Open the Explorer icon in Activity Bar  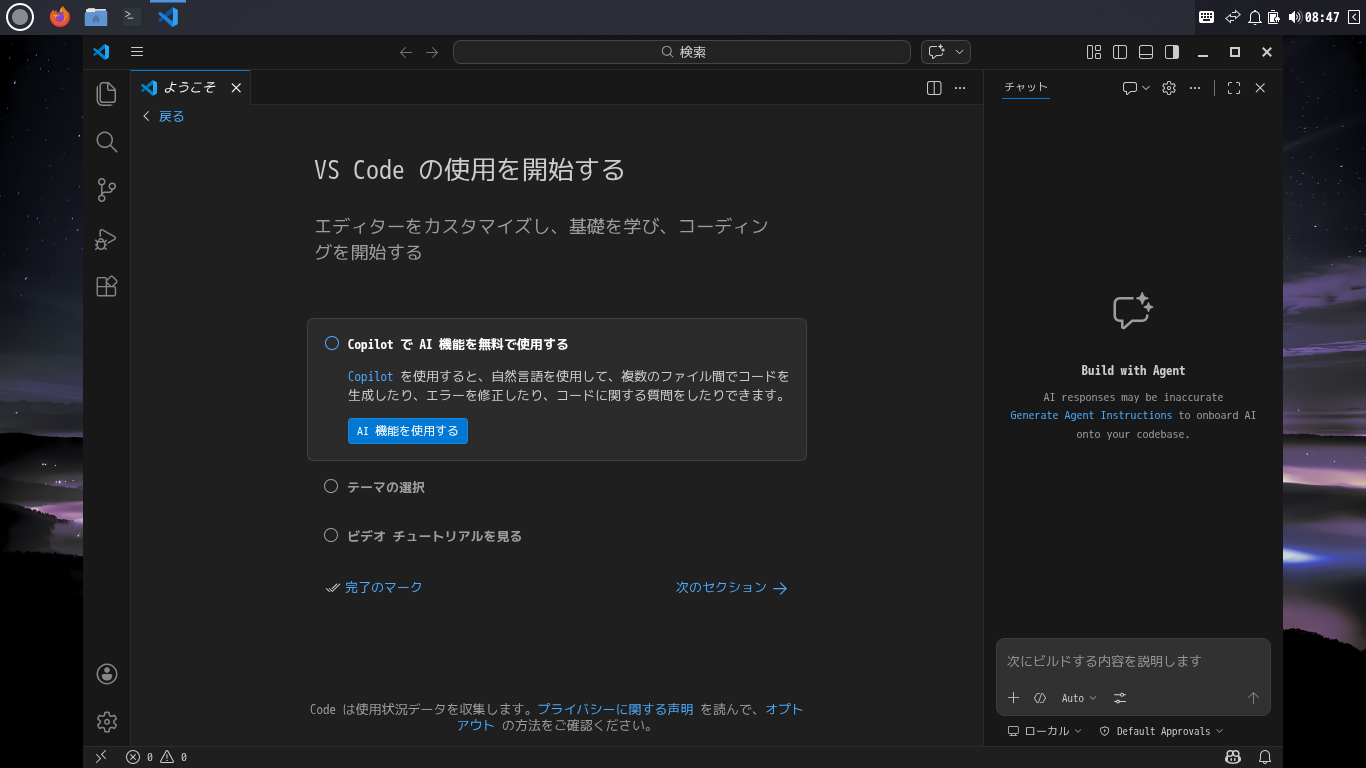[x=106, y=94]
